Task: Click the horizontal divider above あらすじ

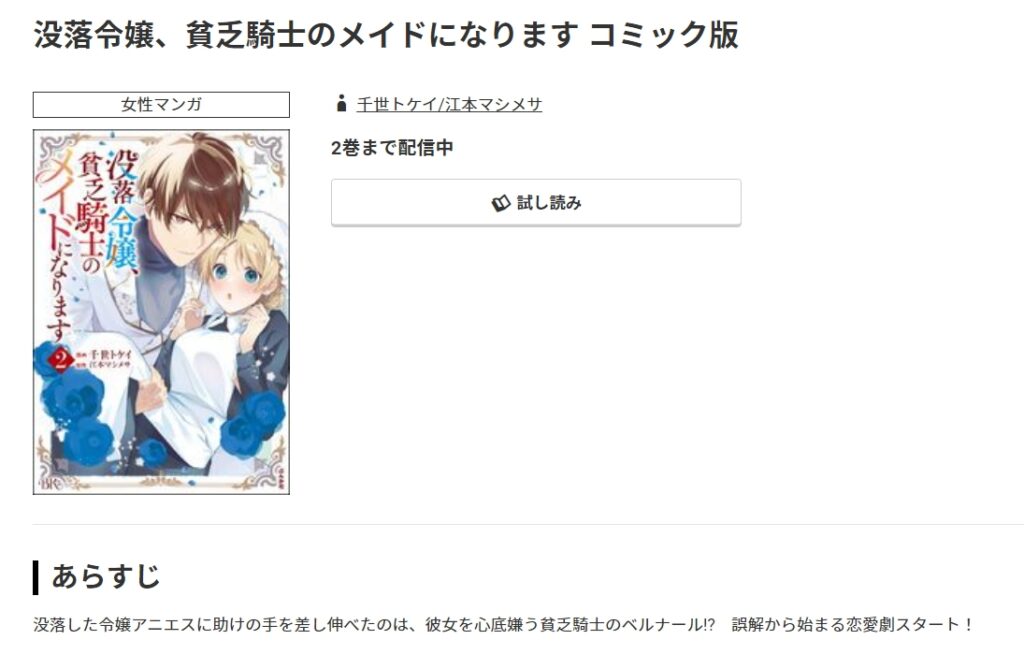Action: (528, 524)
